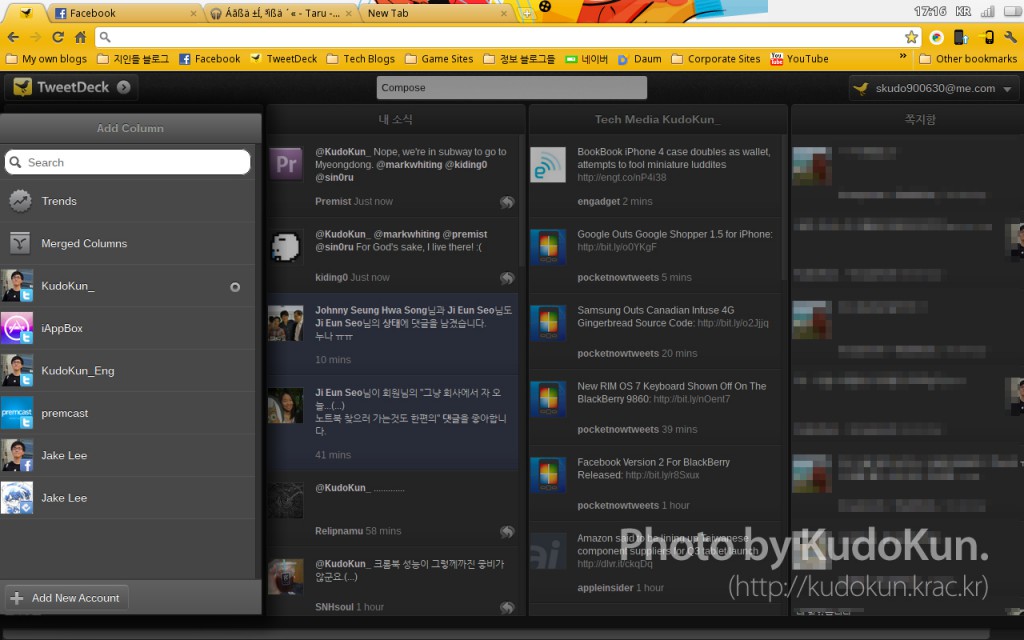The width and height of the screenshot is (1024, 640).
Task: Open the new tab plus button
Action: click(526, 13)
